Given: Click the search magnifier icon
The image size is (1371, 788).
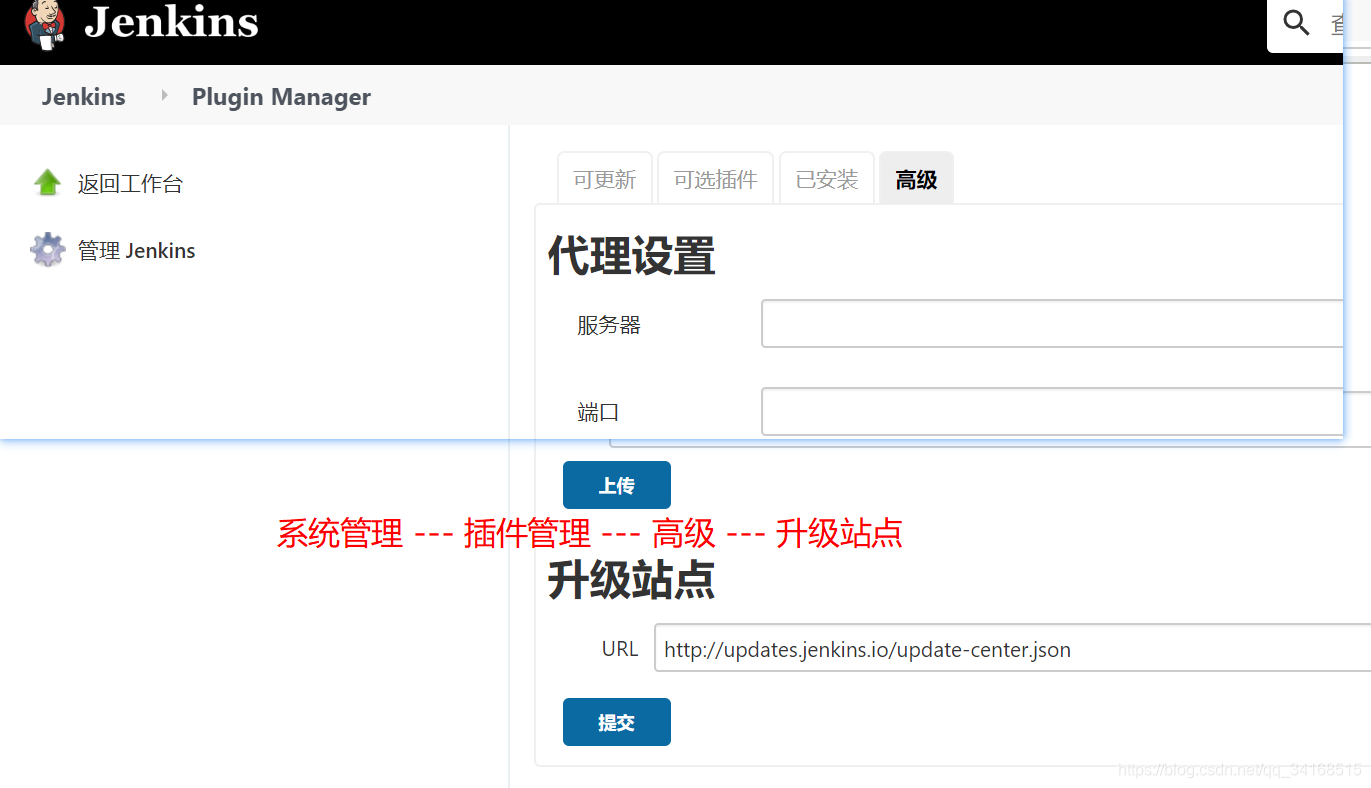Looking at the screenshot, I should [1296, 23].
